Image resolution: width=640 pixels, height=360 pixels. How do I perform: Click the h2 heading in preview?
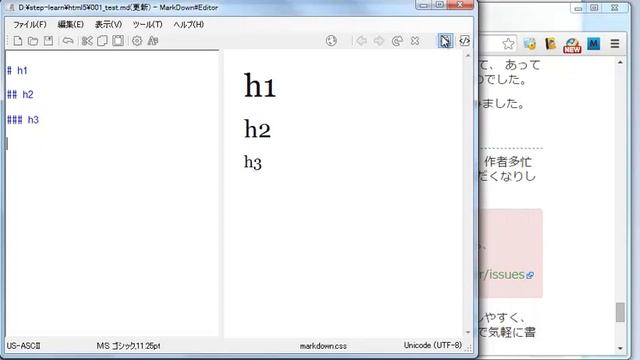258,129
